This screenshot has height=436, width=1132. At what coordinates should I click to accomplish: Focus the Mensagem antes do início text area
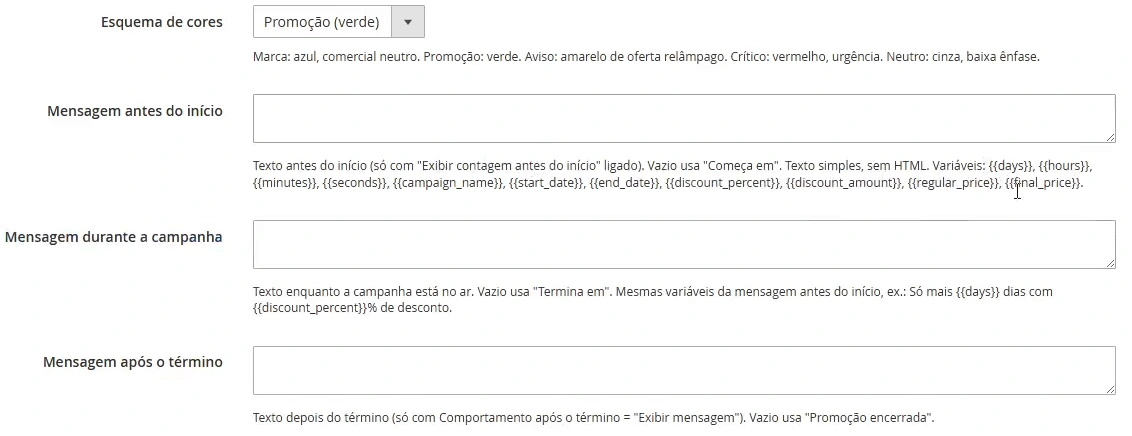click(684, 118)
